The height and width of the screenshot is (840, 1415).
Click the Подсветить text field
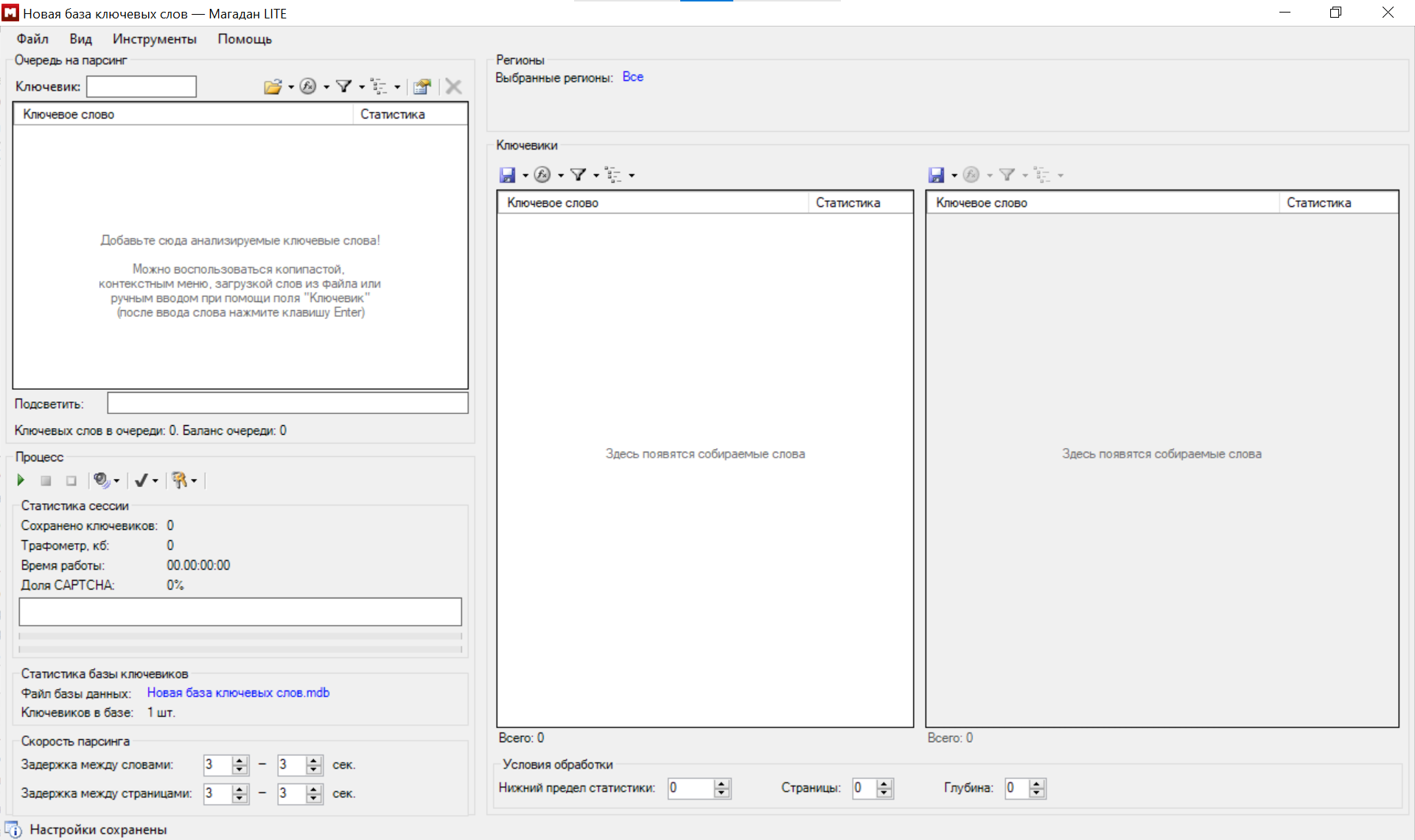coord(287,403)
